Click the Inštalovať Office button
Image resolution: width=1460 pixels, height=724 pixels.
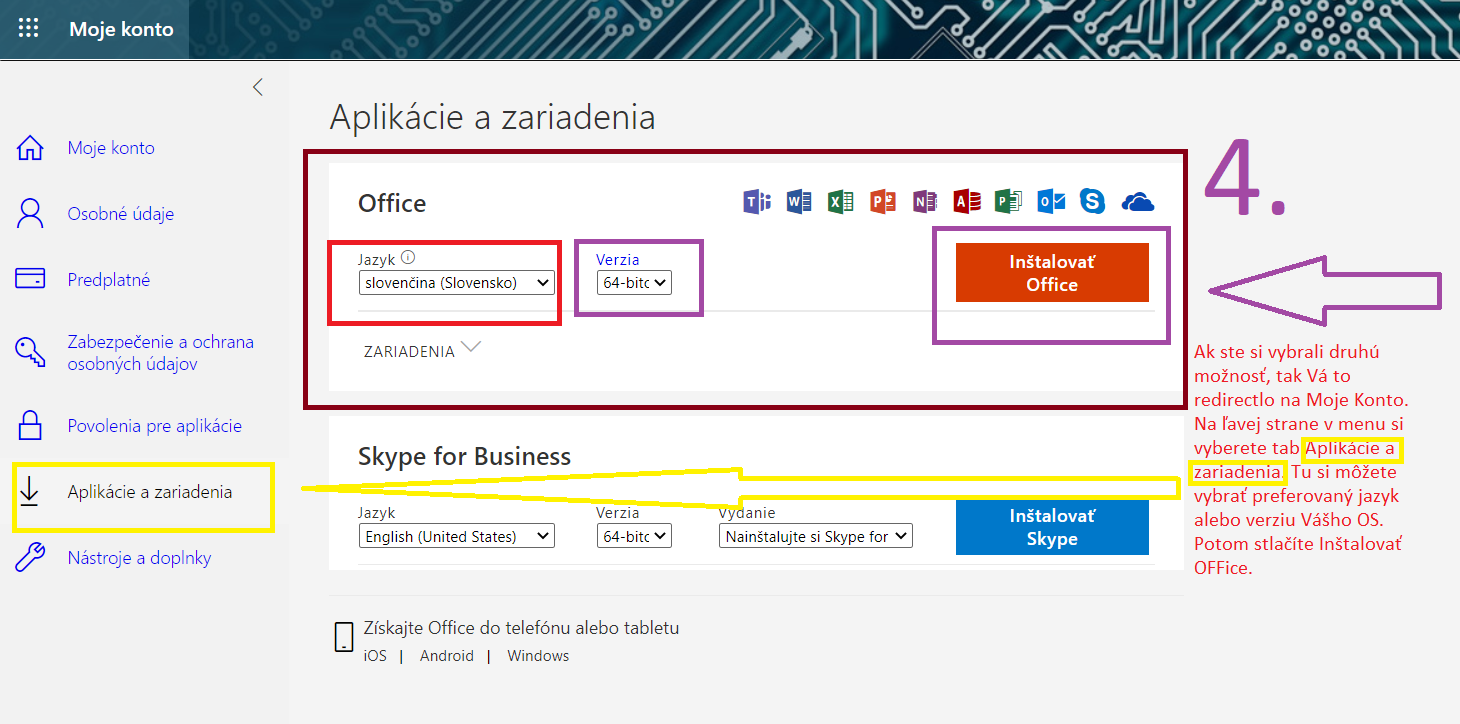[1052, 272]
